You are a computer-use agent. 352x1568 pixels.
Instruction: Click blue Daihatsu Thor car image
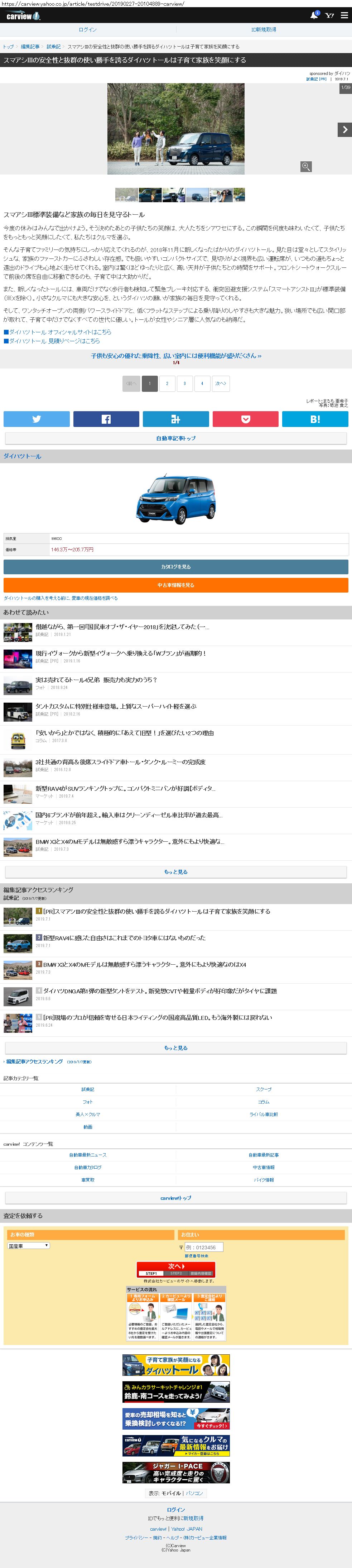coord(176,499)
